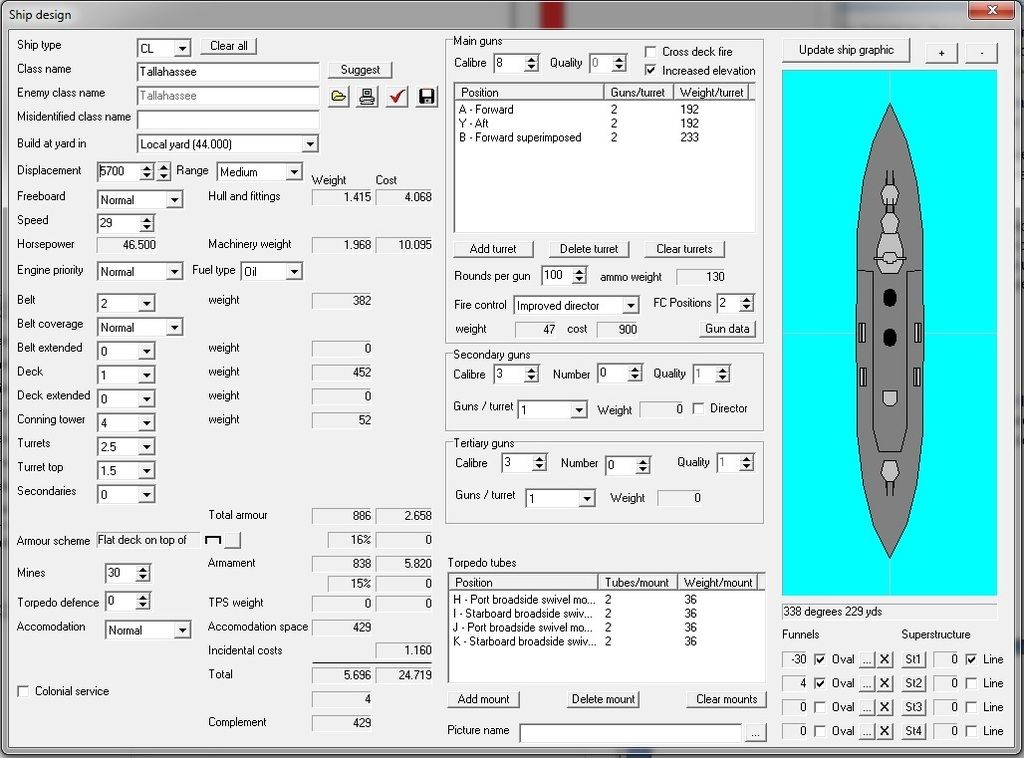This screenshot has width=1024, height=758.
Task: Open the Belt coverage dropdown
Action: (174, 327)
